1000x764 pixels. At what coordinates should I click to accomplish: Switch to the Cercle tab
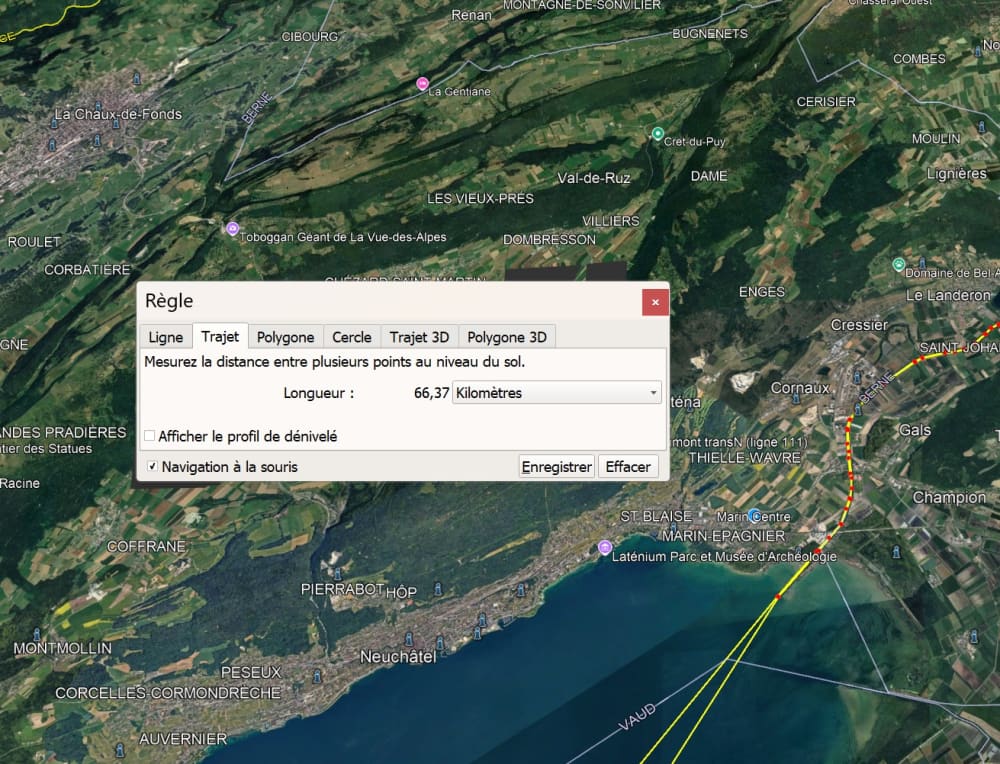pyautogui.click(x=352, y=337)
